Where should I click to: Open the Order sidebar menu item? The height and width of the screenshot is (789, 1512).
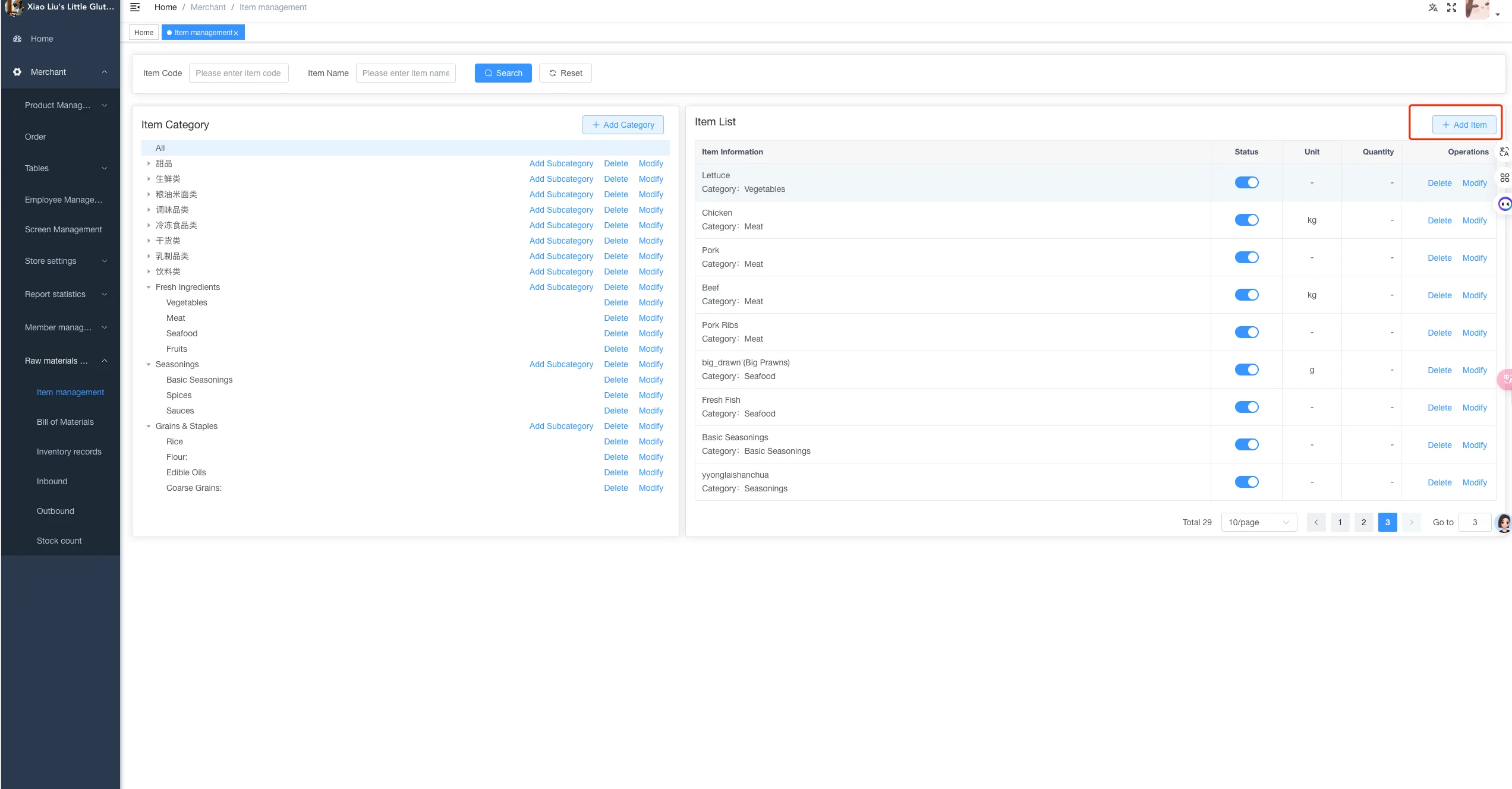coord(36,137)
